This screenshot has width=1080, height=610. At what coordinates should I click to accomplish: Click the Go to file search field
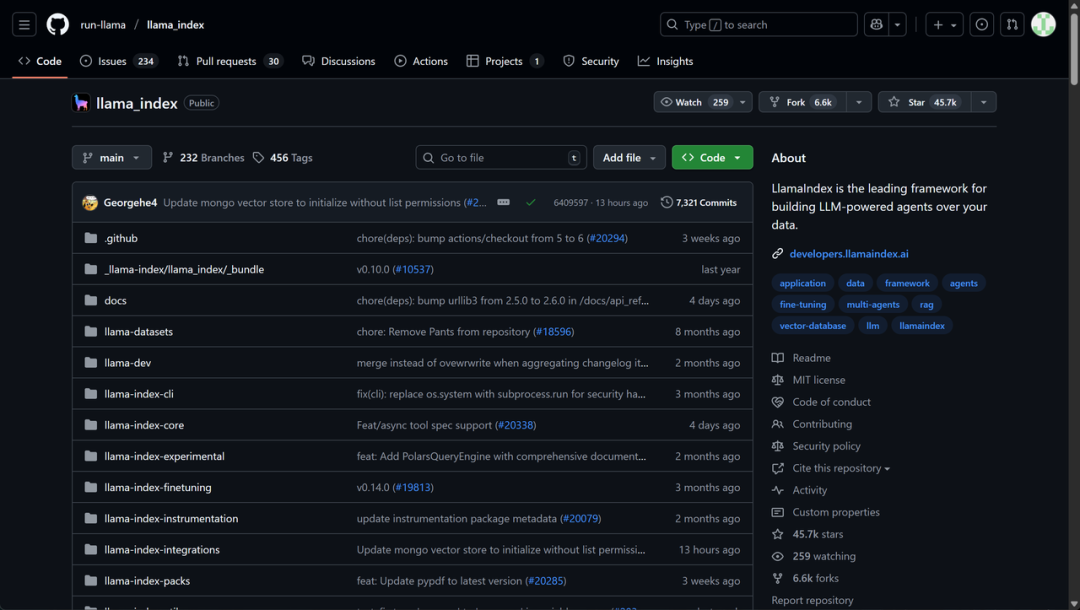[x=501, y=158]
